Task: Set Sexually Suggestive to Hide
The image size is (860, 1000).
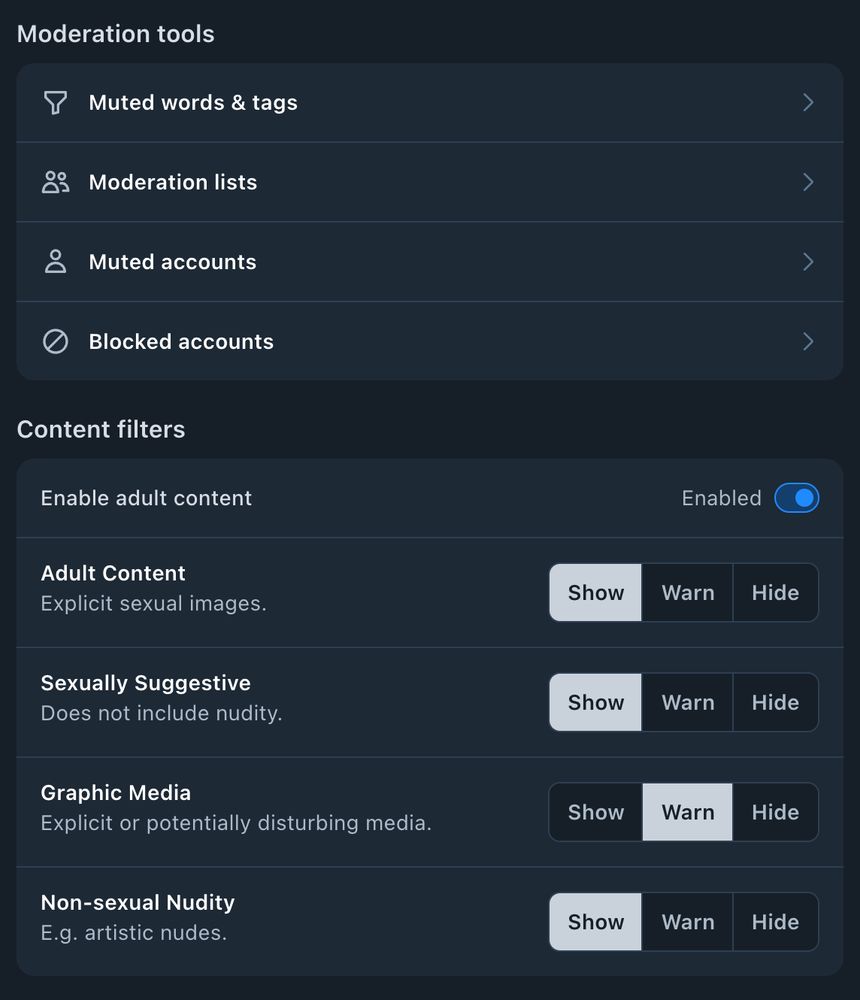Action: pos(775,702)
